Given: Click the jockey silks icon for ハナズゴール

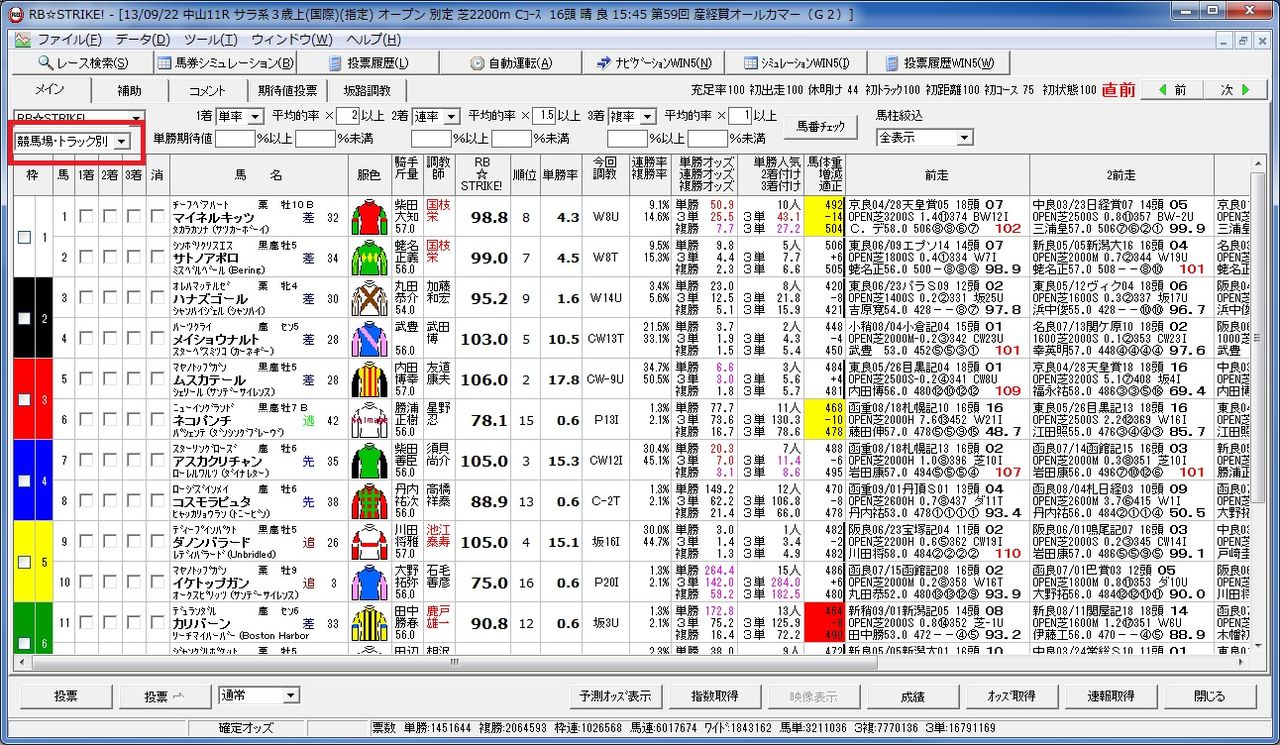Looking at the screenshot, I should click(x=369, y=298).
